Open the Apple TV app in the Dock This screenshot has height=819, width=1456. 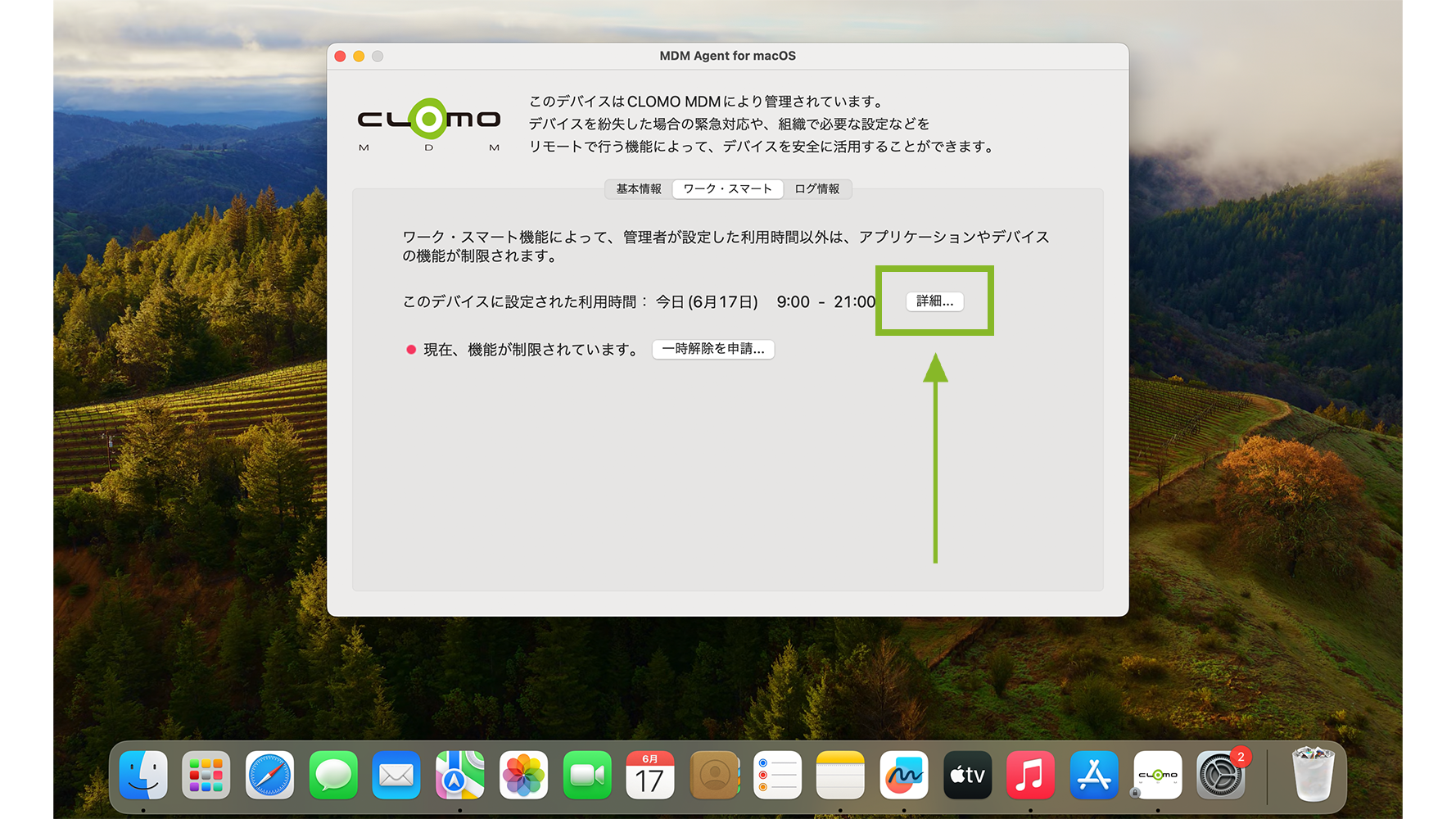(x=967, y=775)
